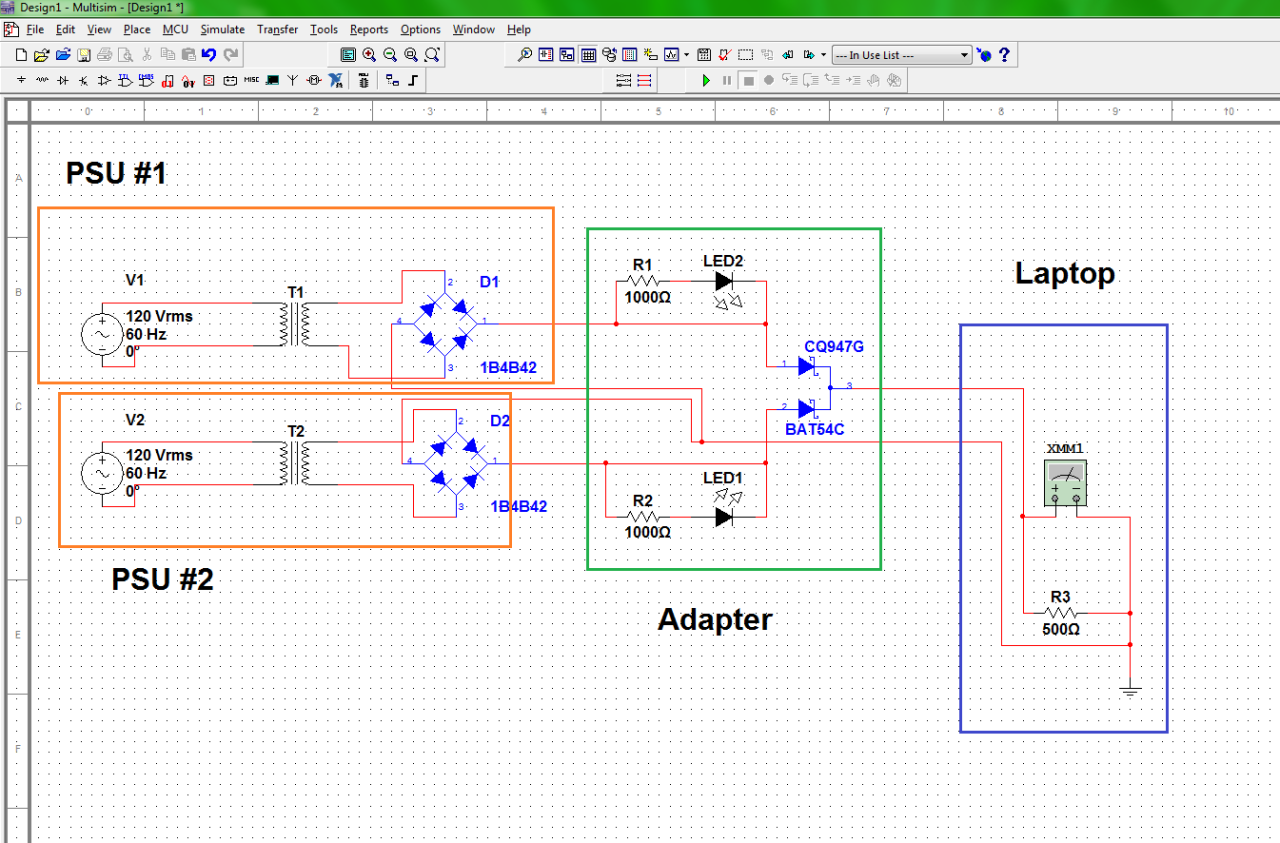Open the Postprocessor

[x=703, y=55]
